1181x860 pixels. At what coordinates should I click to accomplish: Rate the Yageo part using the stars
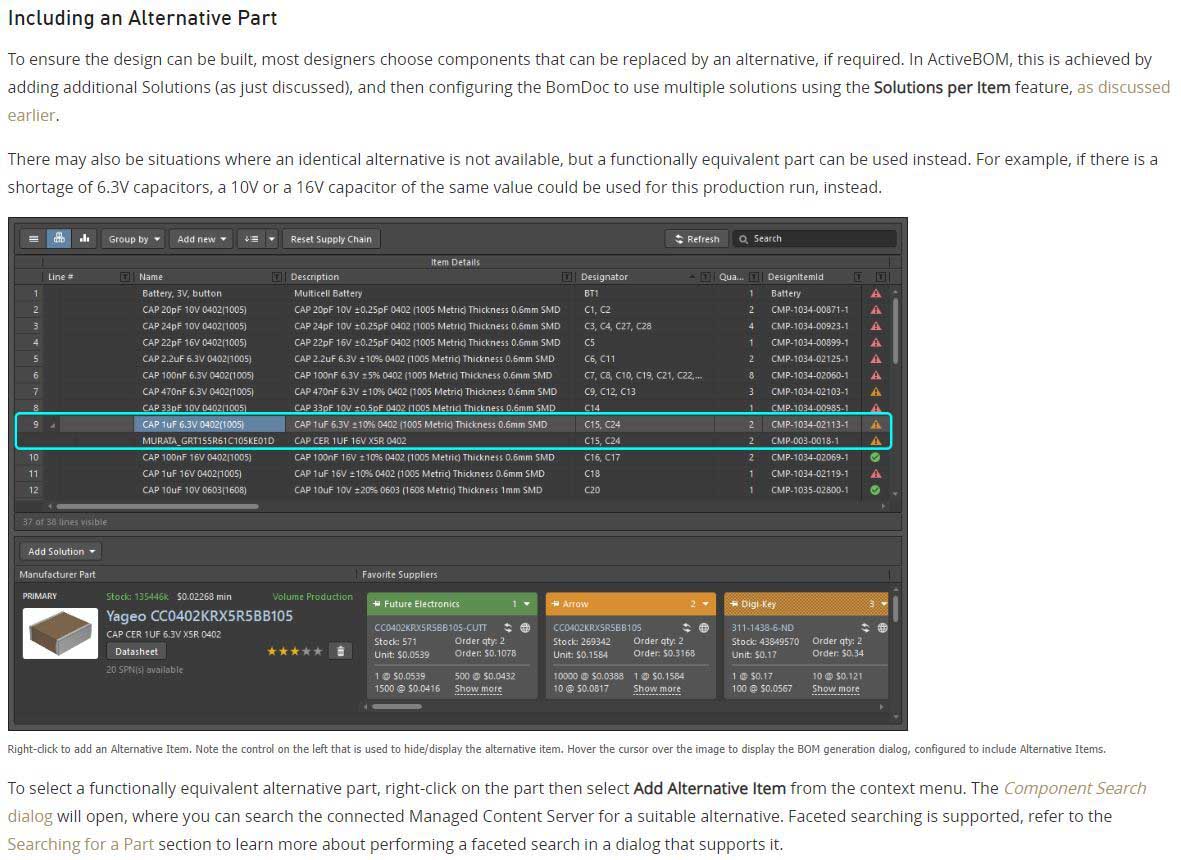pyautogui.click(x=294, y=651)
